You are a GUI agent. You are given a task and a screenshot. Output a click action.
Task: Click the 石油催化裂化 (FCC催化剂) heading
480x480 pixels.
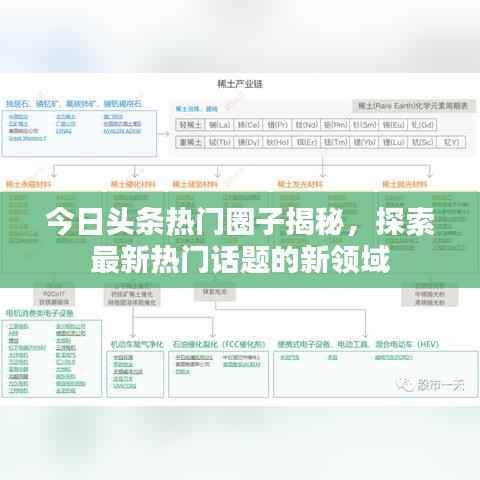[219, 344]
